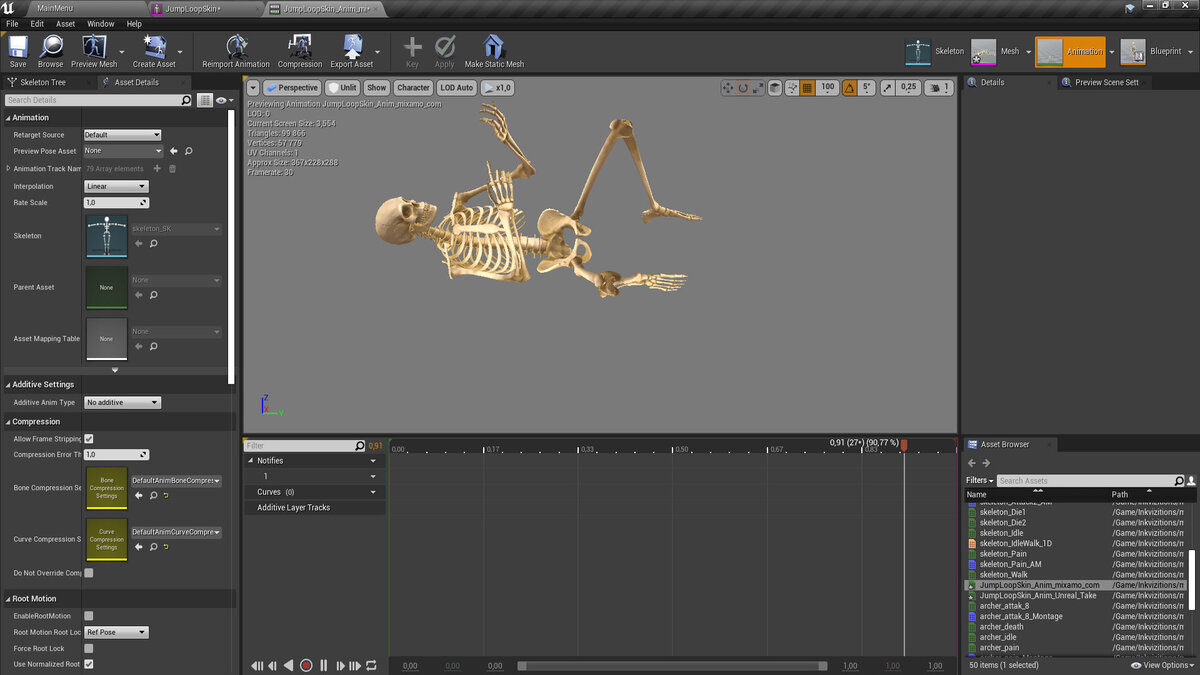Open the Preview Mesh toolbar icon

pos(94,50)
